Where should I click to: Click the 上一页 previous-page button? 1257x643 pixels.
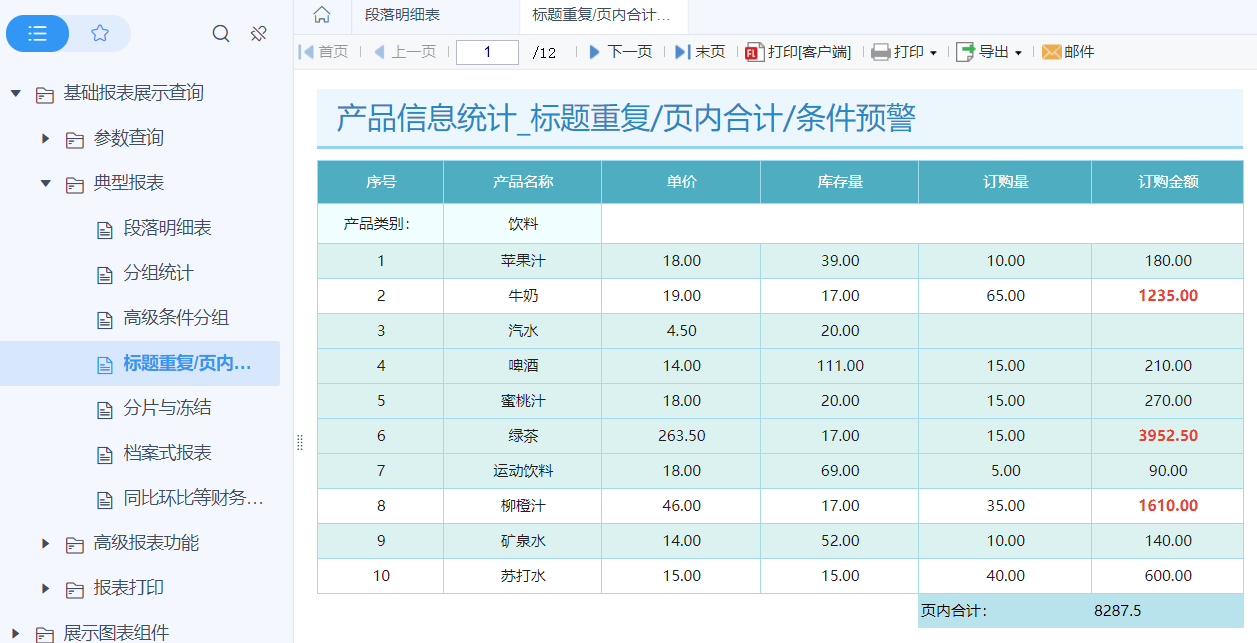point(405,52)
